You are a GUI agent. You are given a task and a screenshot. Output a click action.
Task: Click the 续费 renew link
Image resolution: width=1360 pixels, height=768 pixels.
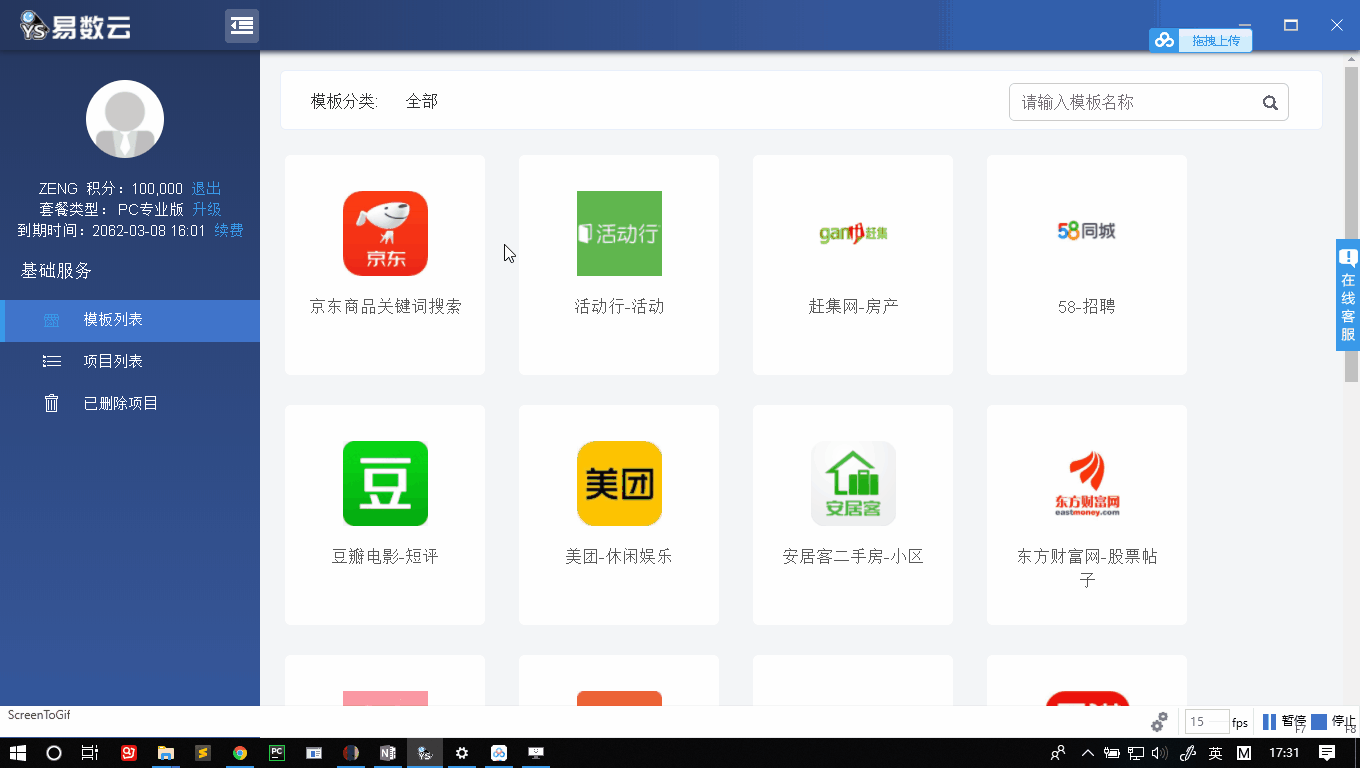coord(229,230)
